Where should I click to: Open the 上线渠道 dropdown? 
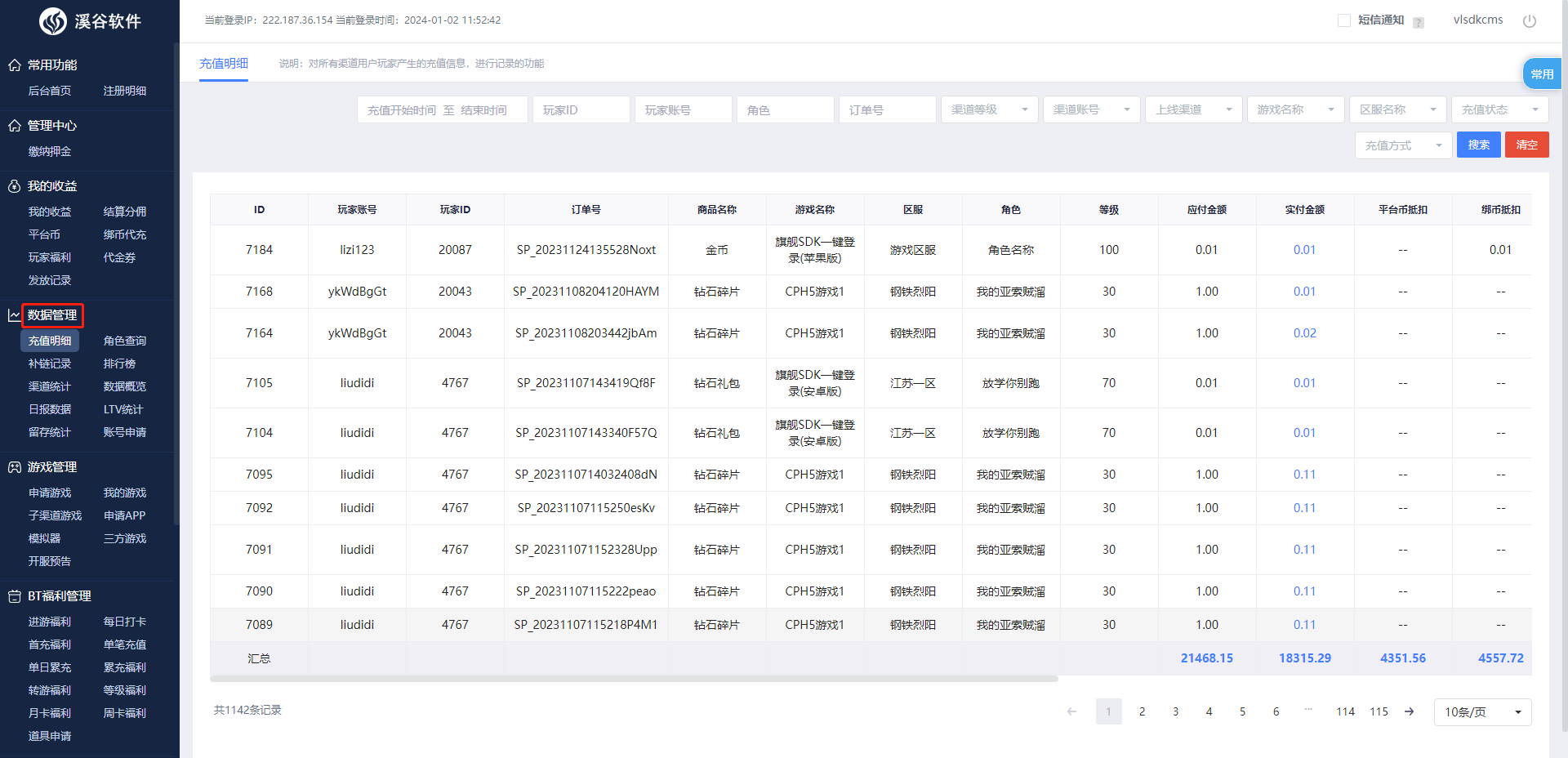(x=1194, y=109)
